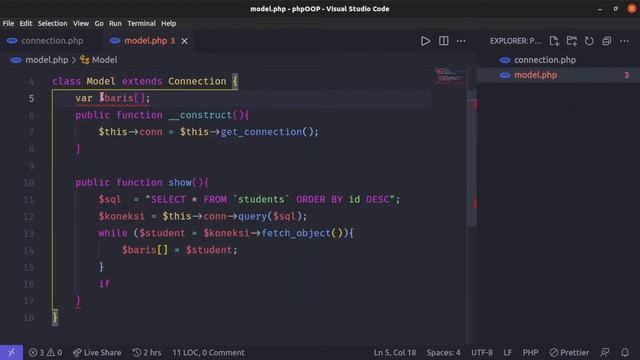Viewport: 640px width, 360px height.
Task: Create a new folder in Explorer
Action: coord(571,41)
